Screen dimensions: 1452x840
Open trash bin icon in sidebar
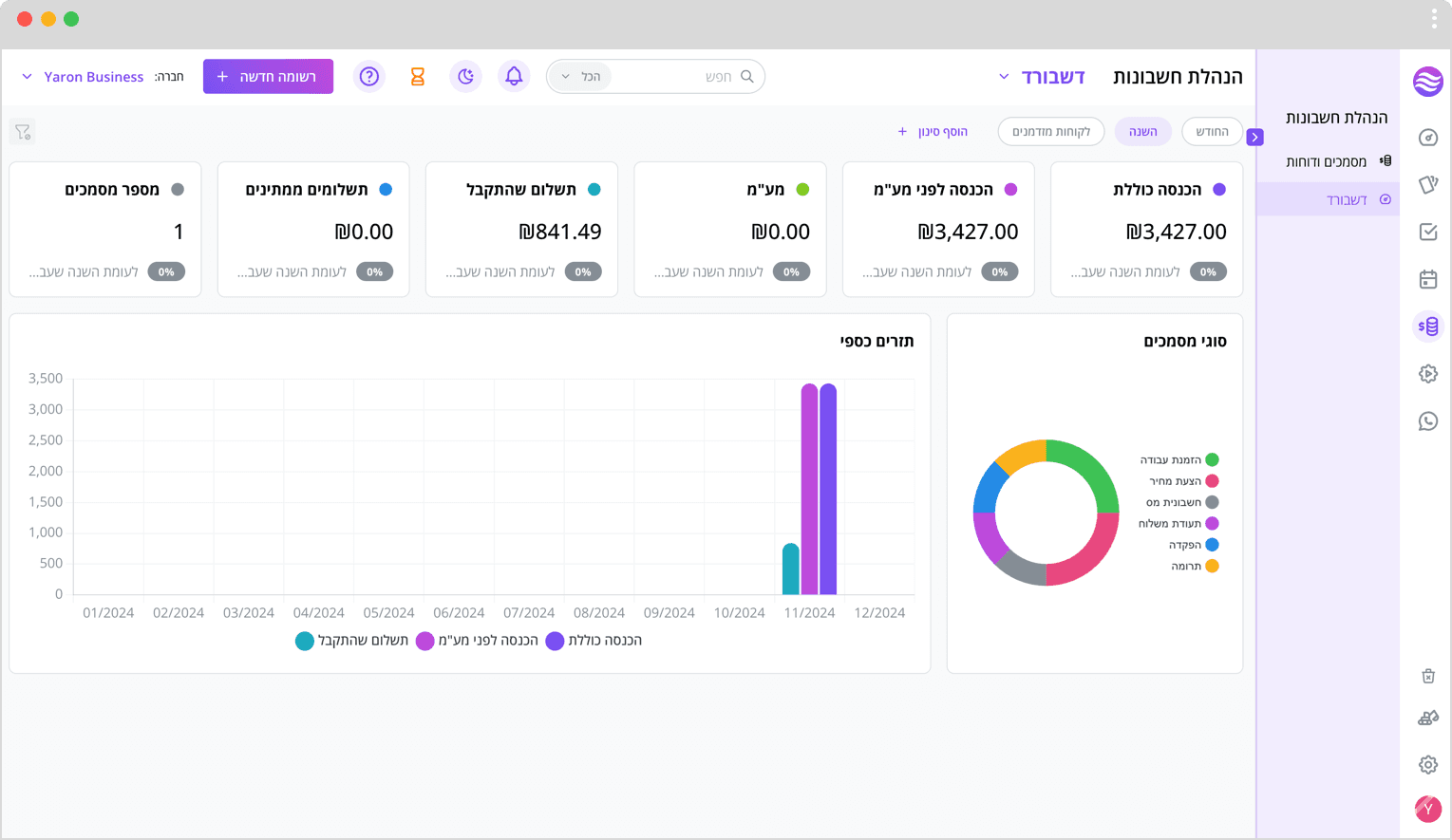point(1428,676)
